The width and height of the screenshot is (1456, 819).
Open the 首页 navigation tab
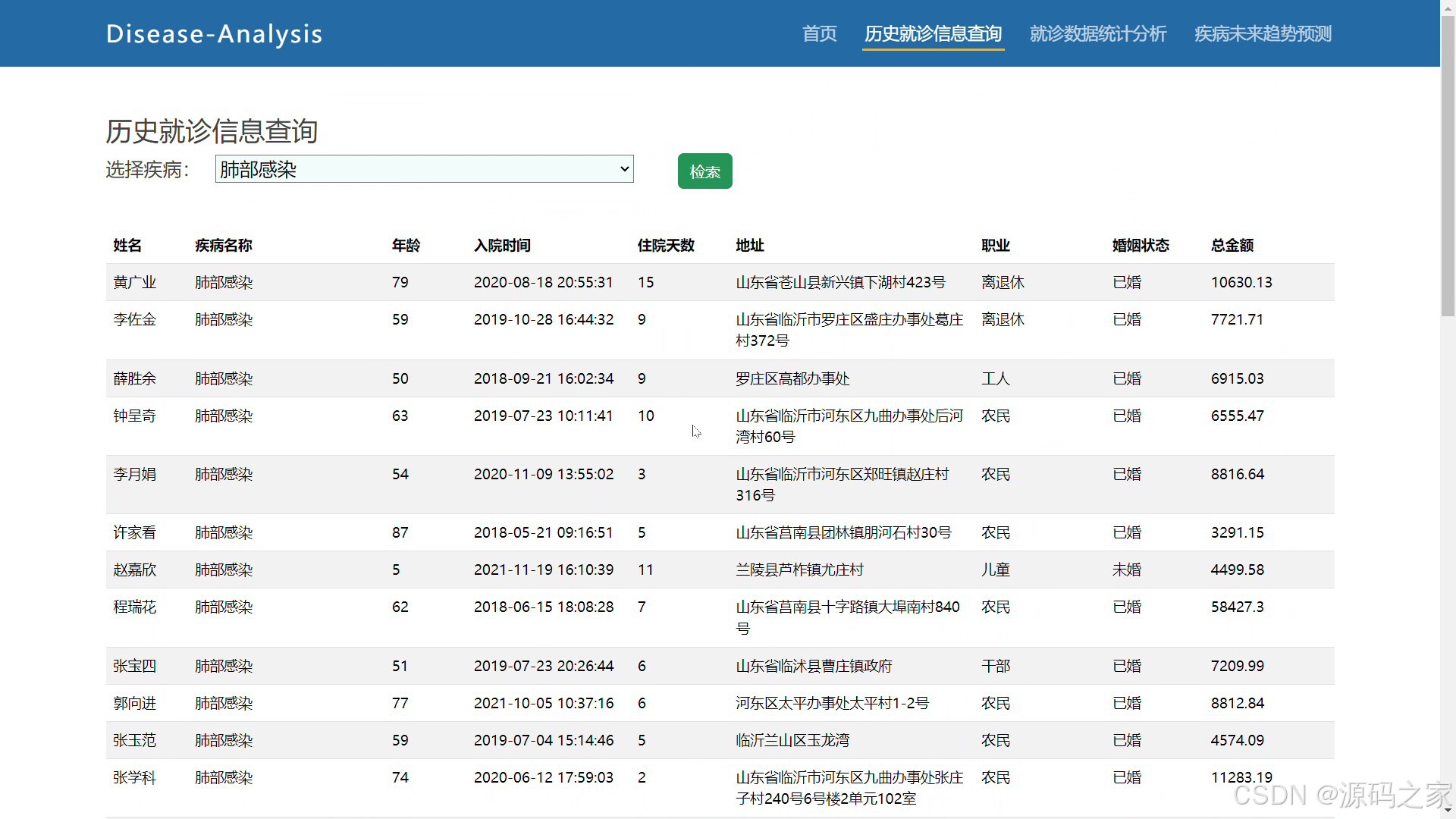click(x=819, y=33)
